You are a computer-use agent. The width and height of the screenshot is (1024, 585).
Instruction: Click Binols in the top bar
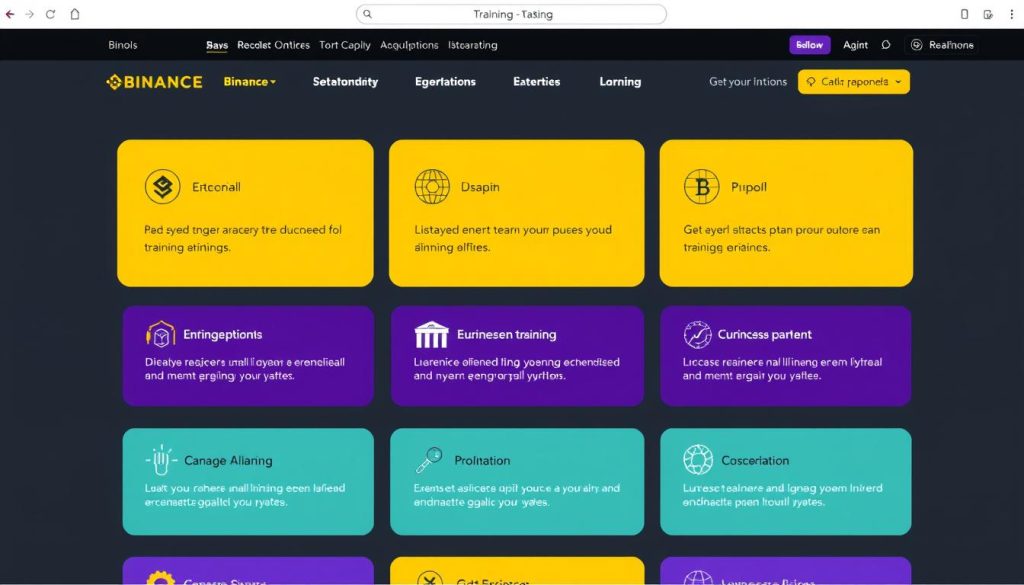(123, 45)
